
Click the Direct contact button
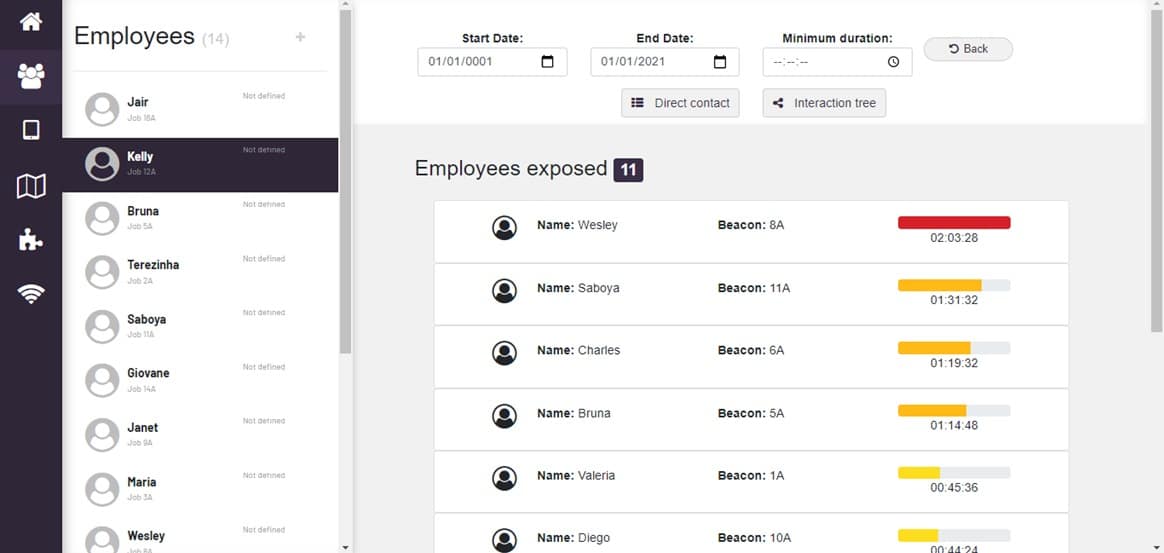680,103
